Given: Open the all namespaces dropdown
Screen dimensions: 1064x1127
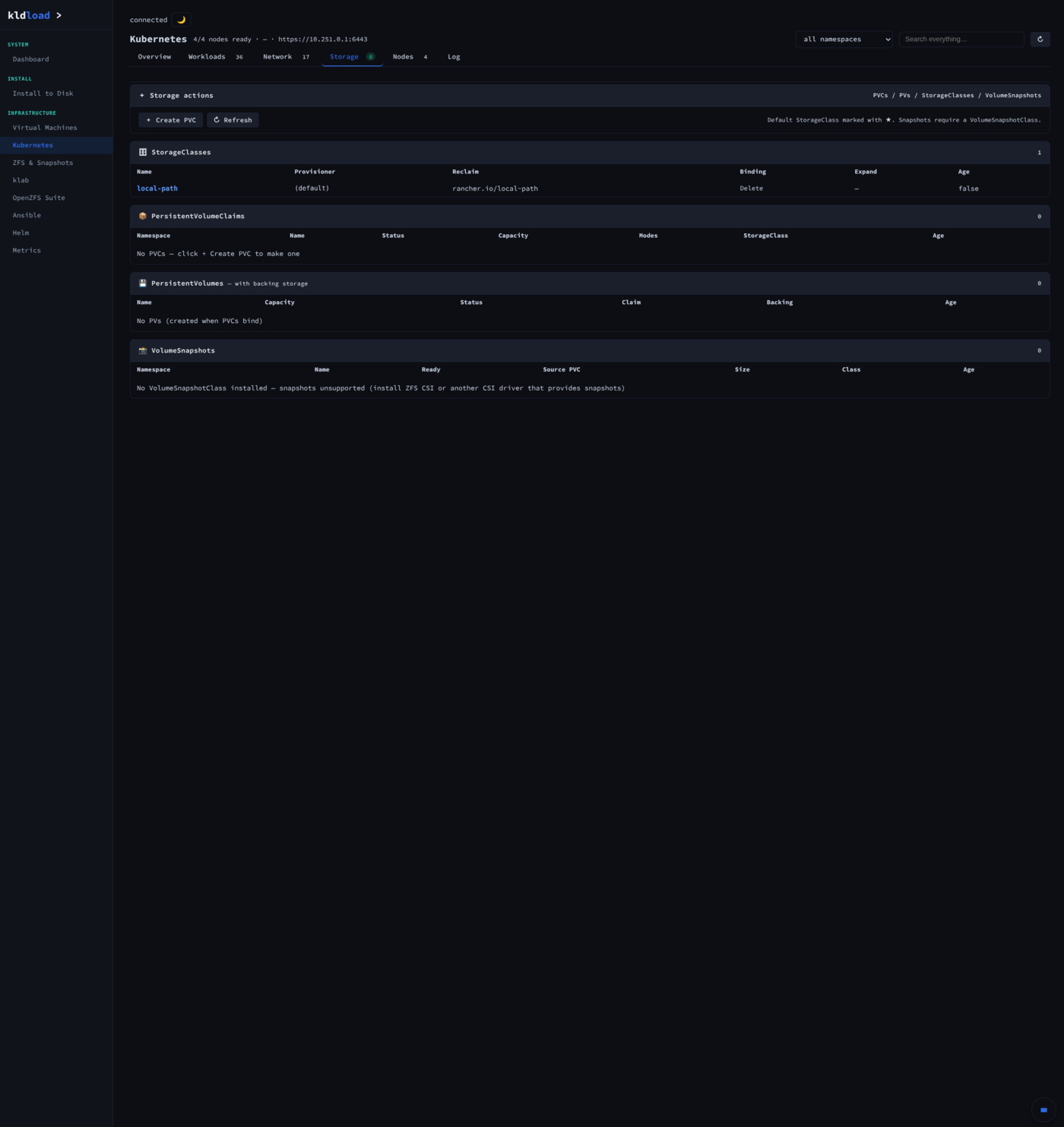Looking at the screenshot, I should 844,39.
